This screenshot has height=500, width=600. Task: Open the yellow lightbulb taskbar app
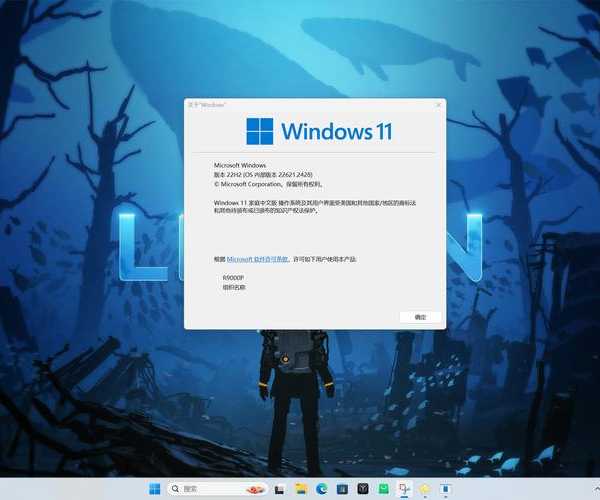pyautogui.click(x=425, y=489)
